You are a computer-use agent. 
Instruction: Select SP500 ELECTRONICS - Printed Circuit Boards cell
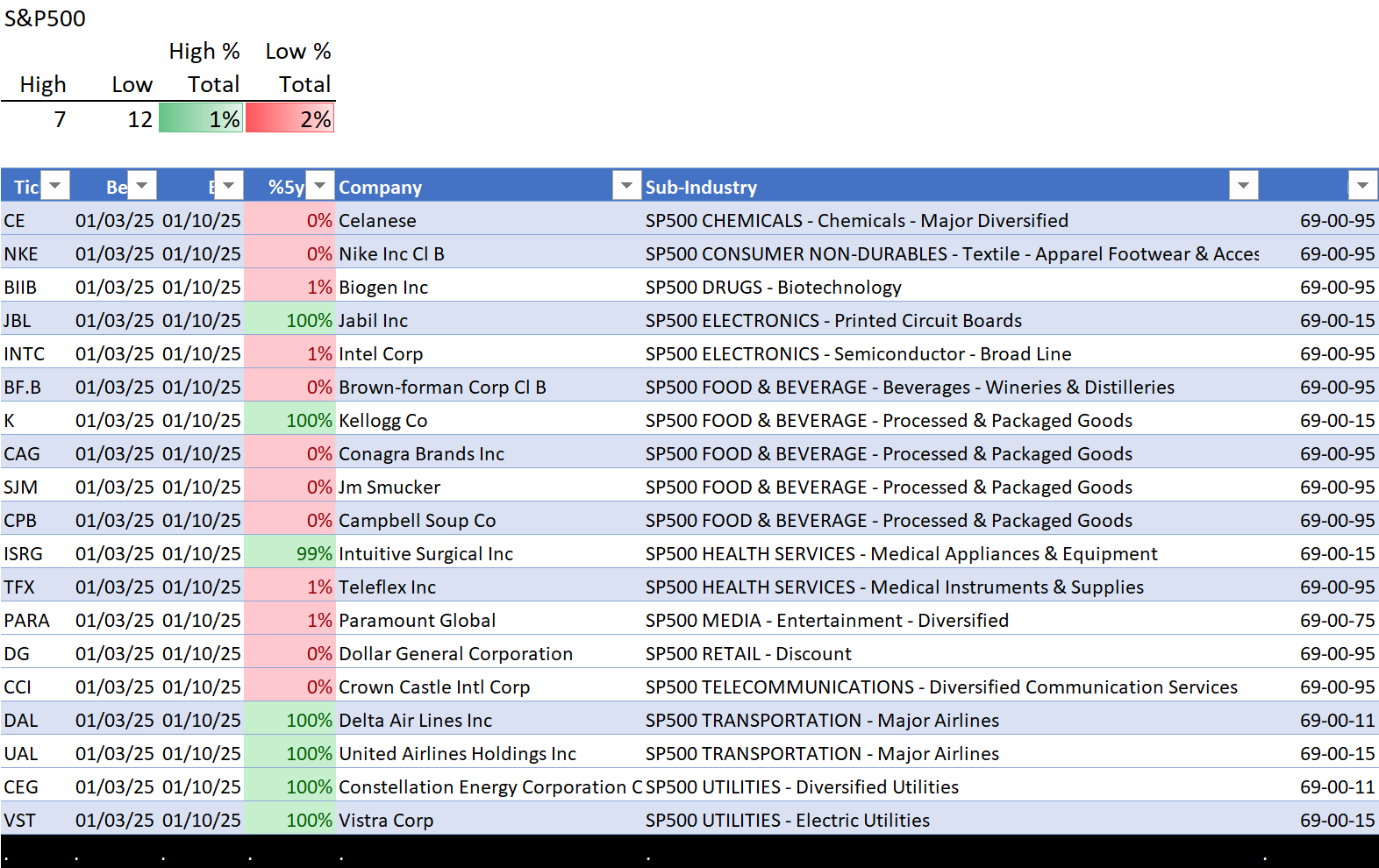pyautogui.click(x=951, y=320)
